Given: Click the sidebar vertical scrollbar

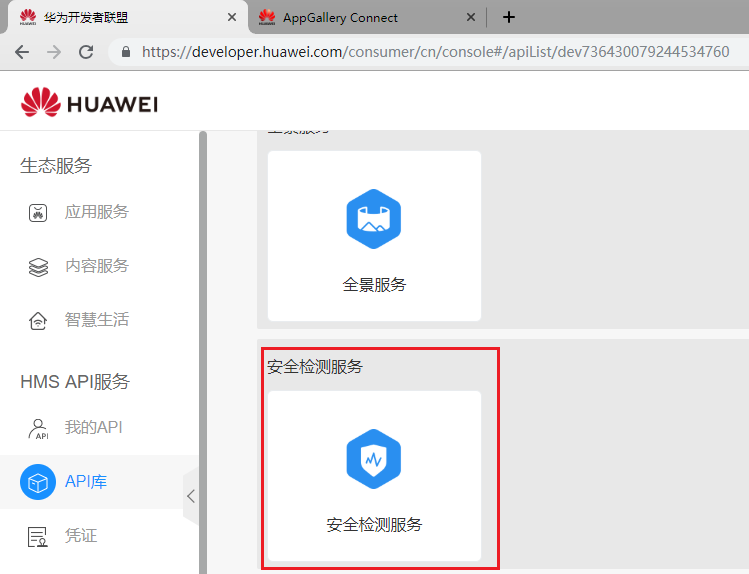Looking at the screenshot, I should coord(203,350).
